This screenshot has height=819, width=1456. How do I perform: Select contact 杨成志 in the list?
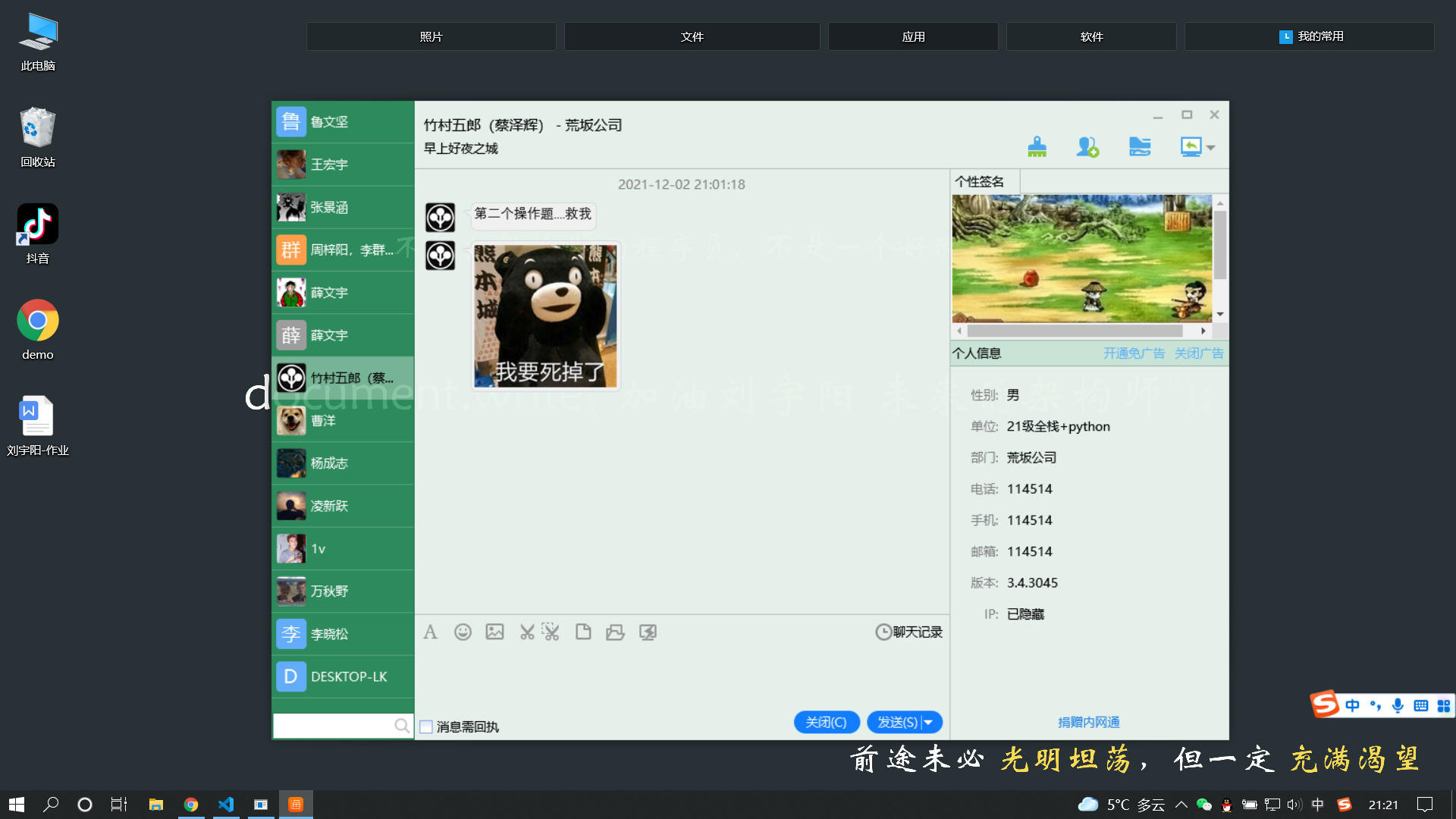click(x=343, y=463)
